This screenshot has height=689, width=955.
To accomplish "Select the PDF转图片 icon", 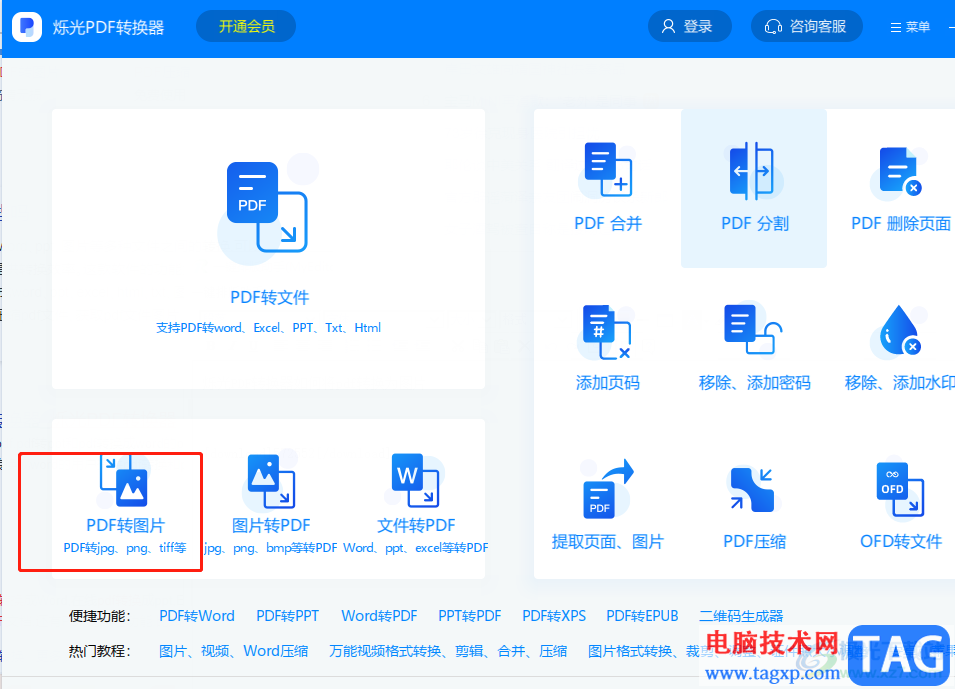I will (124, 481).
